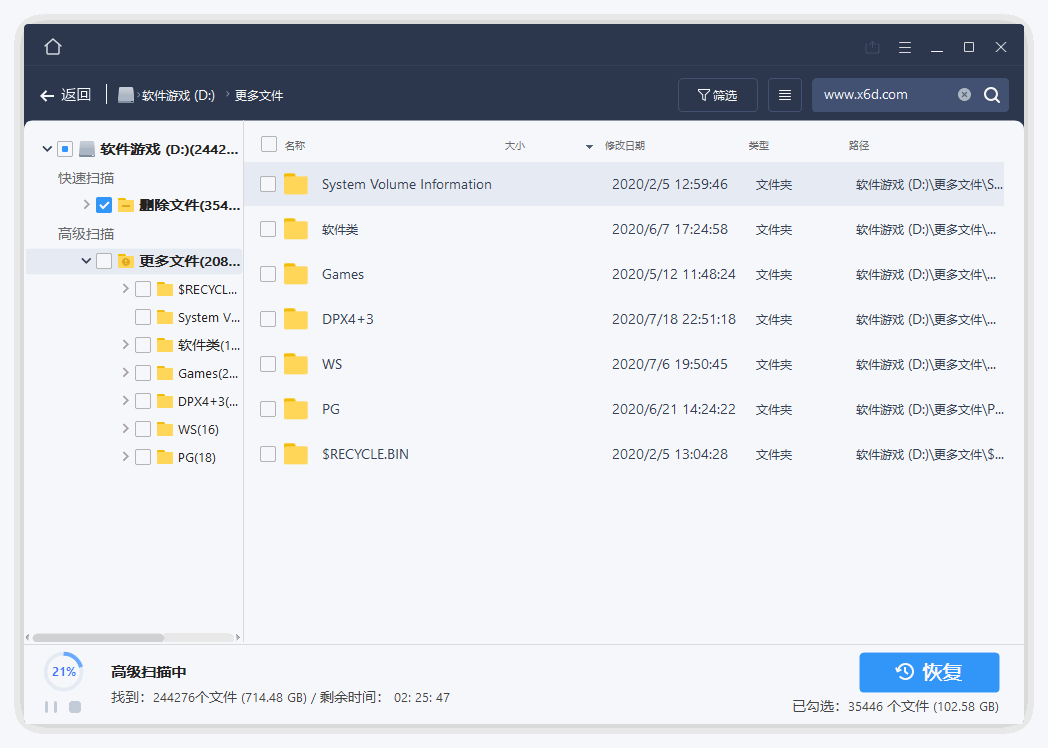
Task: Expand the Games folder in the tree
Action: (124, 372)
